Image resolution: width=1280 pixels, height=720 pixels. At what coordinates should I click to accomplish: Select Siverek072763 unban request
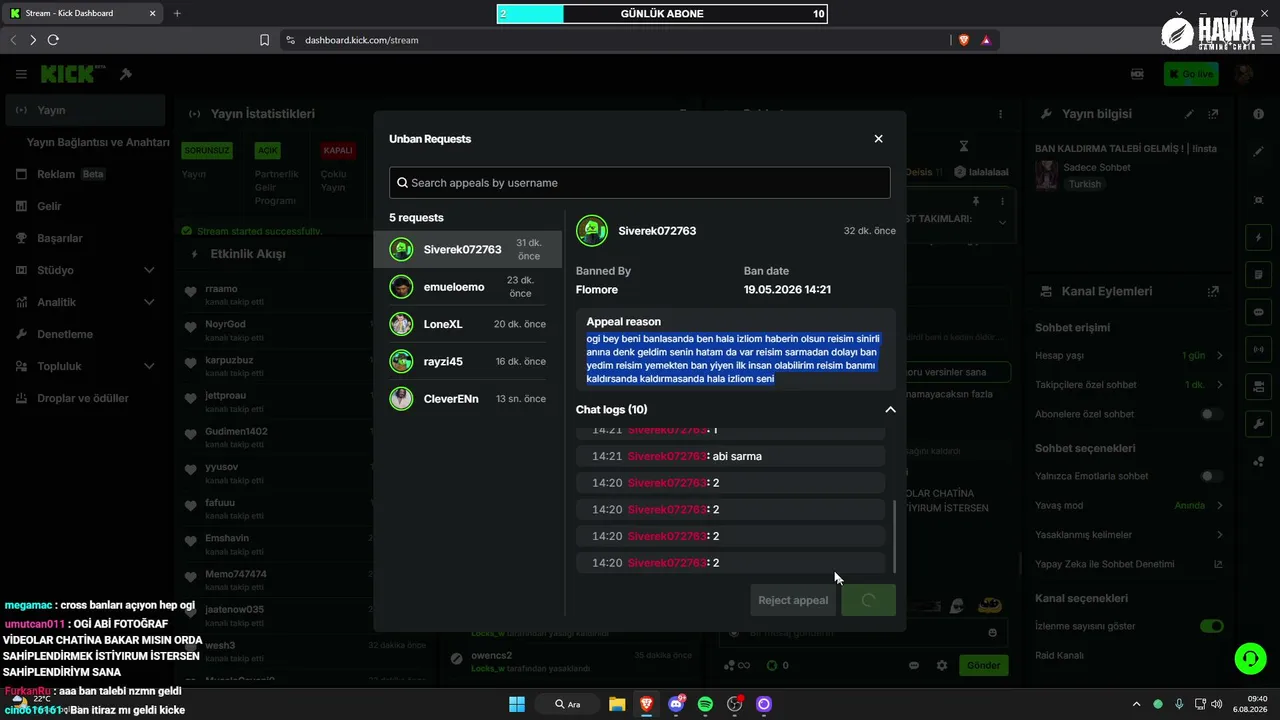468,249
